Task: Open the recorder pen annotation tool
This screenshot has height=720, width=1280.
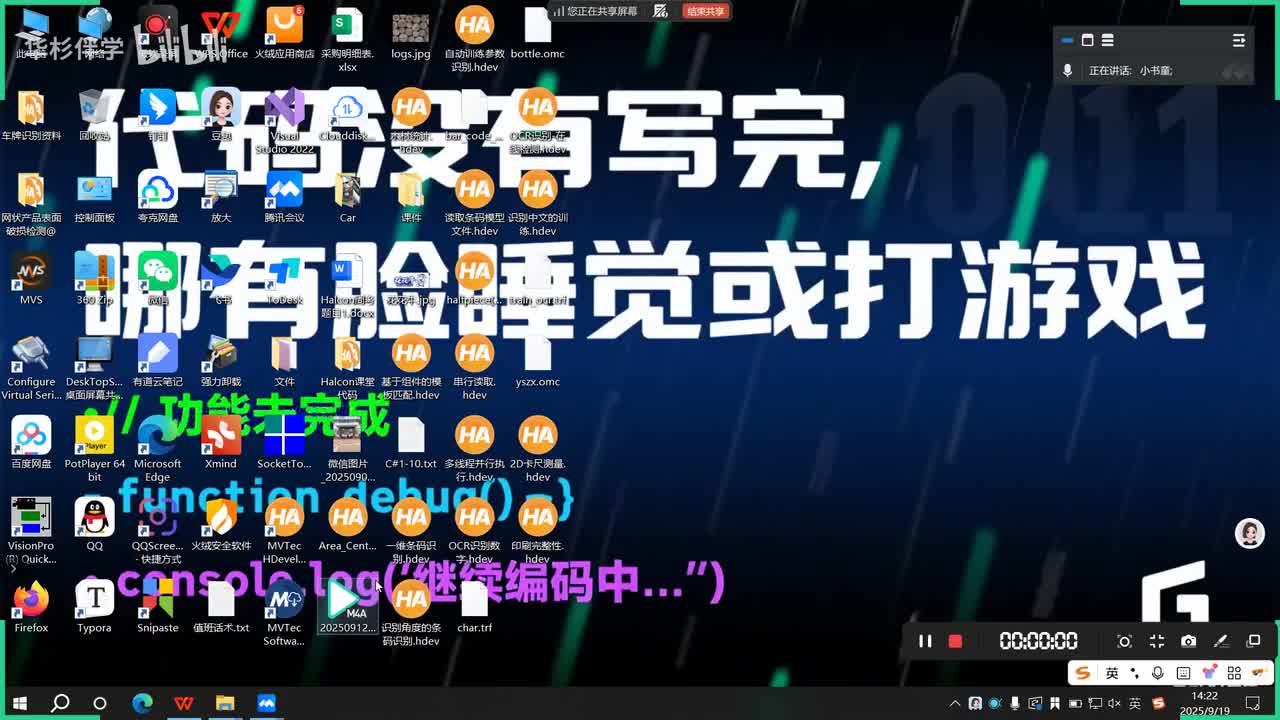Action: coord(1220,641)
